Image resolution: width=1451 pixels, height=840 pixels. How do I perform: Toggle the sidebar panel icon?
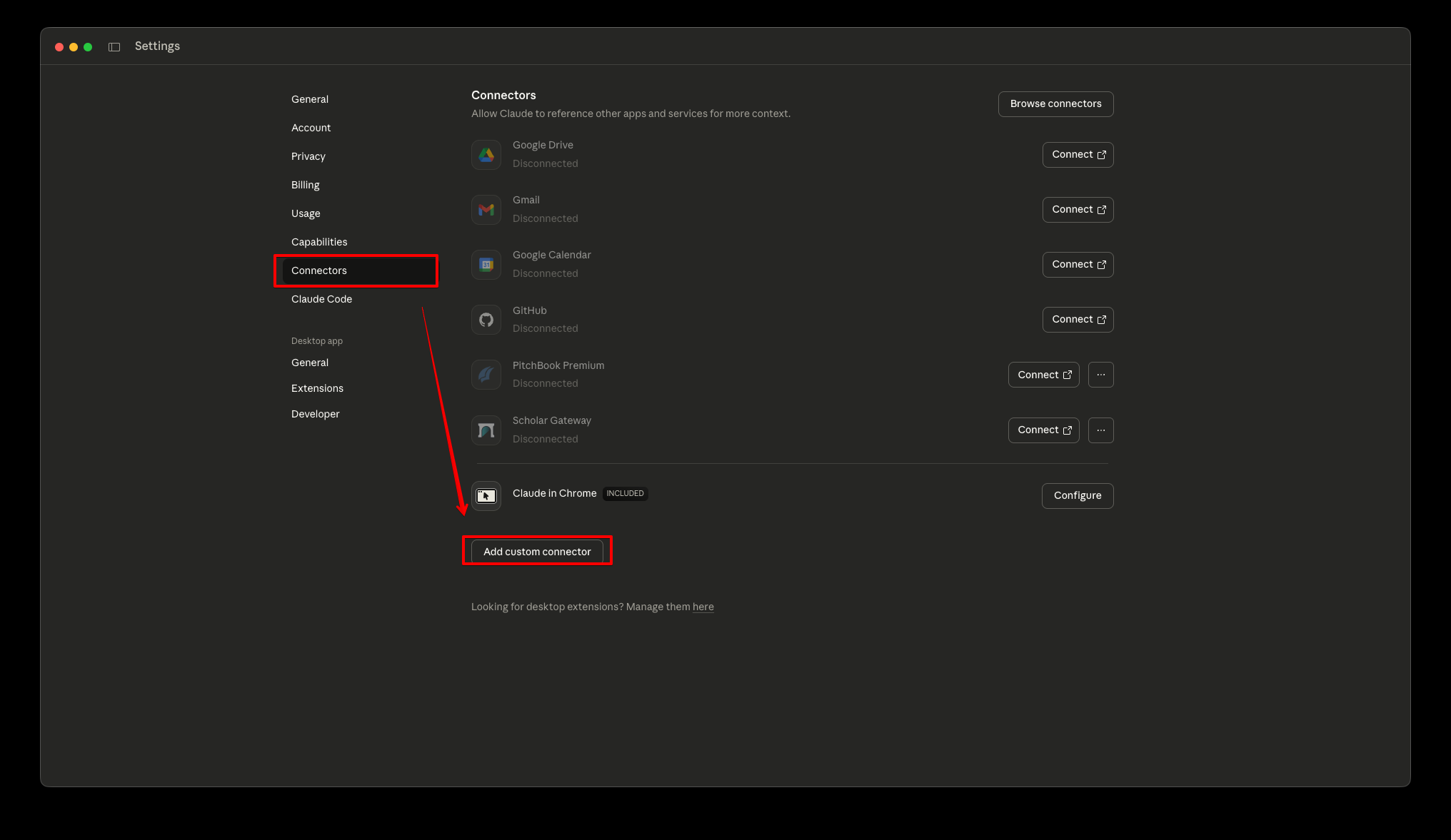114,47
